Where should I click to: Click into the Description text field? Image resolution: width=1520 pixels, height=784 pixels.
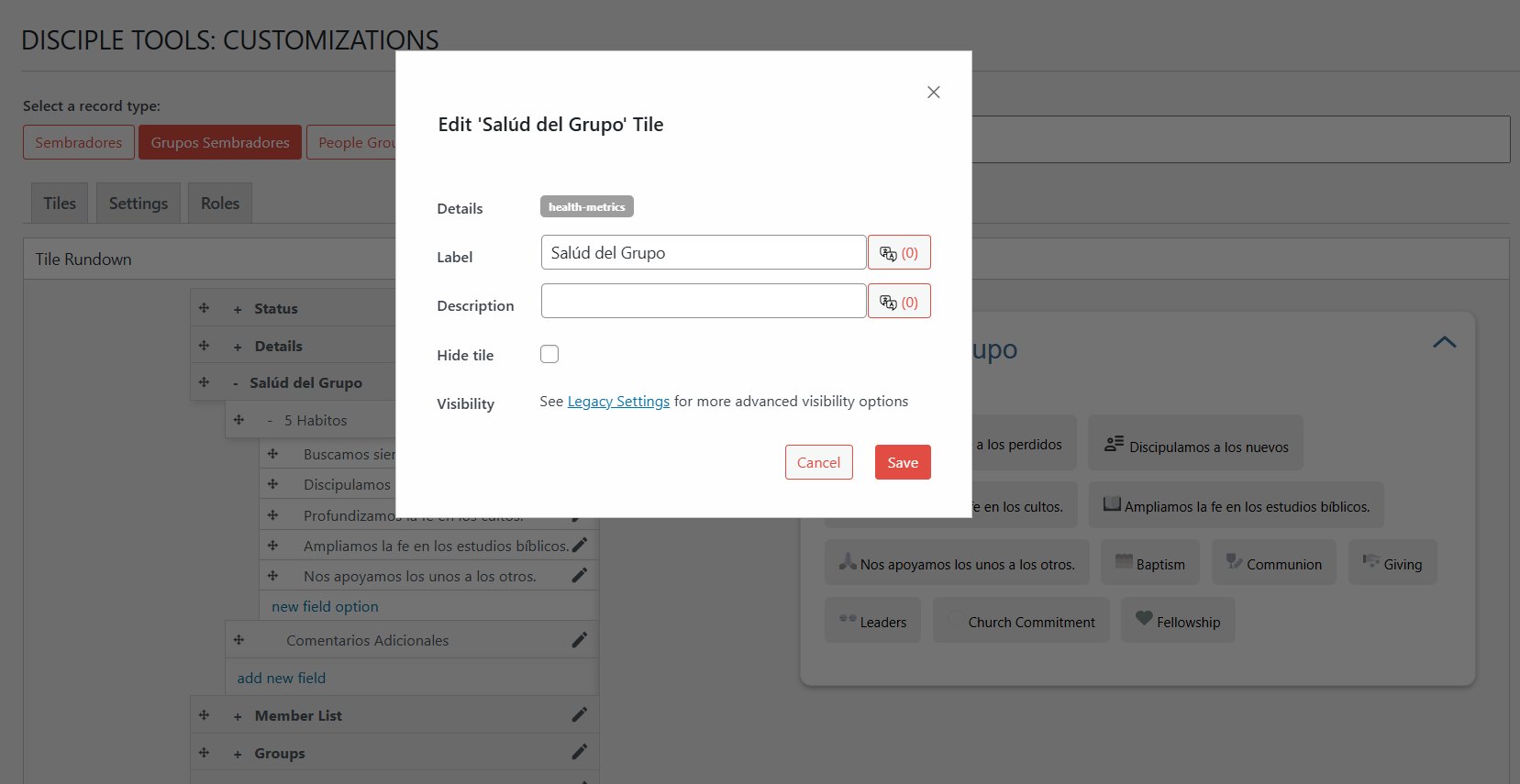coord(704,301)
